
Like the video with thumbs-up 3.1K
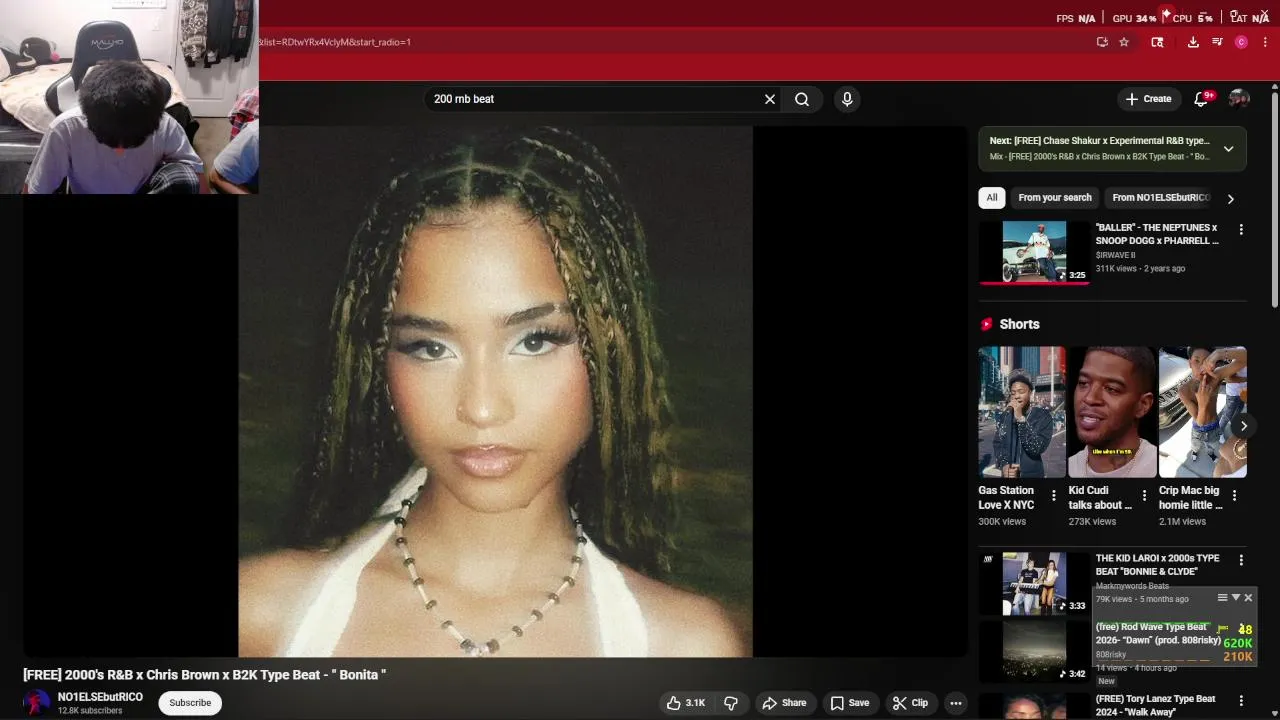pyautogui.click(x=686, y=703)
